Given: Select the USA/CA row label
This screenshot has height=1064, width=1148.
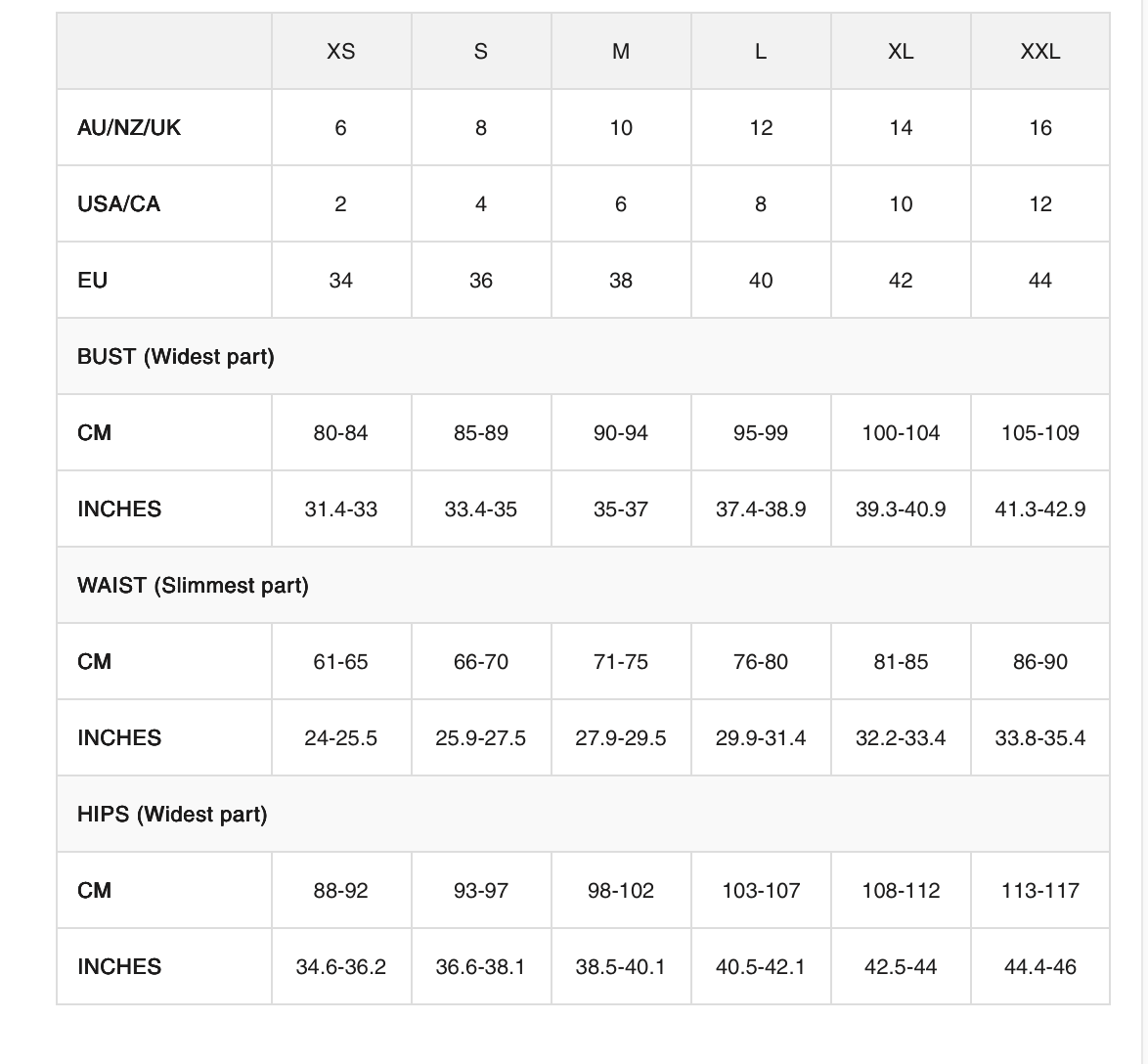Looking at the screenshot, I should 118,203.
